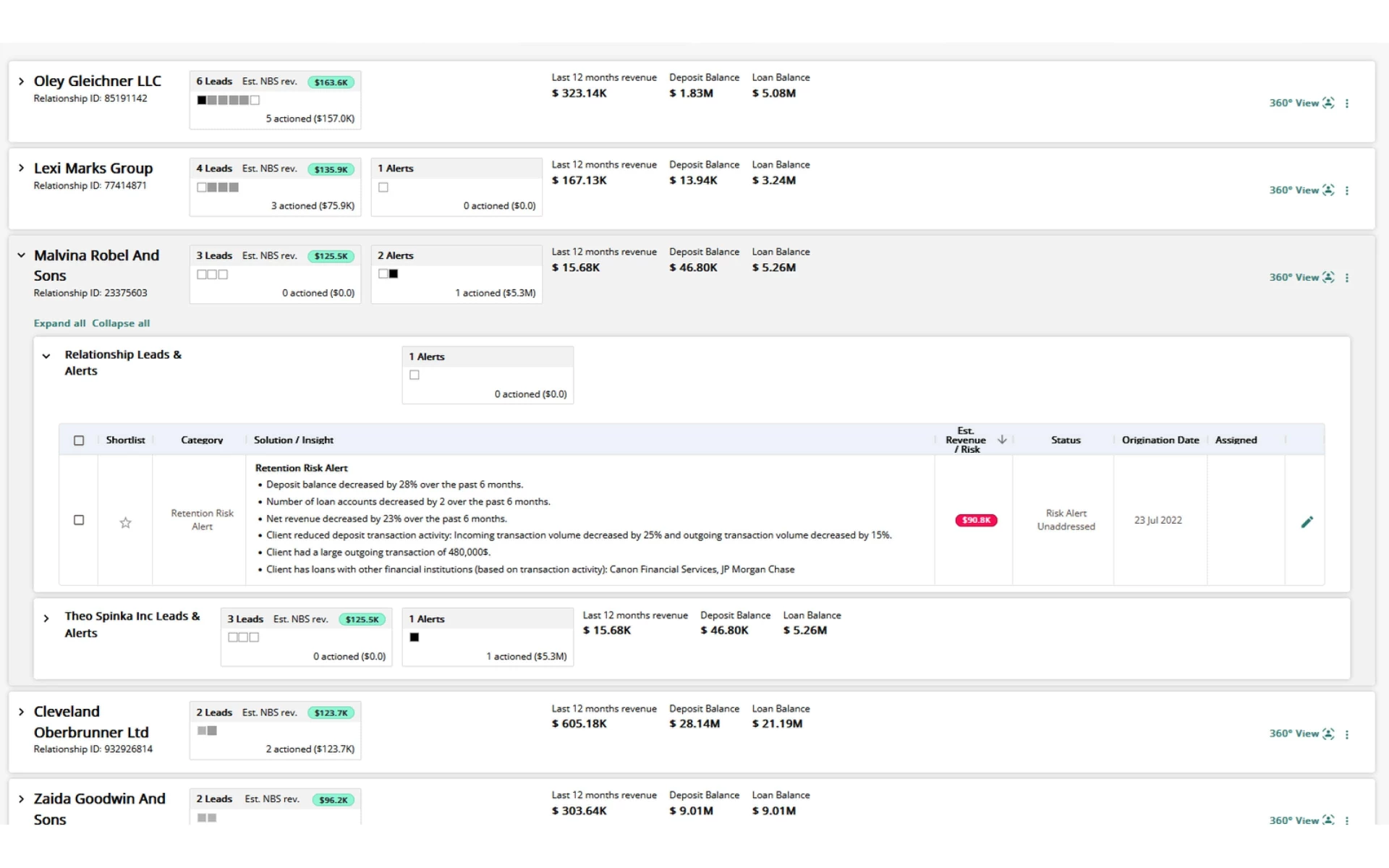Image resolution: width=1389 pixels, height=868 pixels.
Task: Click Assigned column header
Action: click(1236, 440)
